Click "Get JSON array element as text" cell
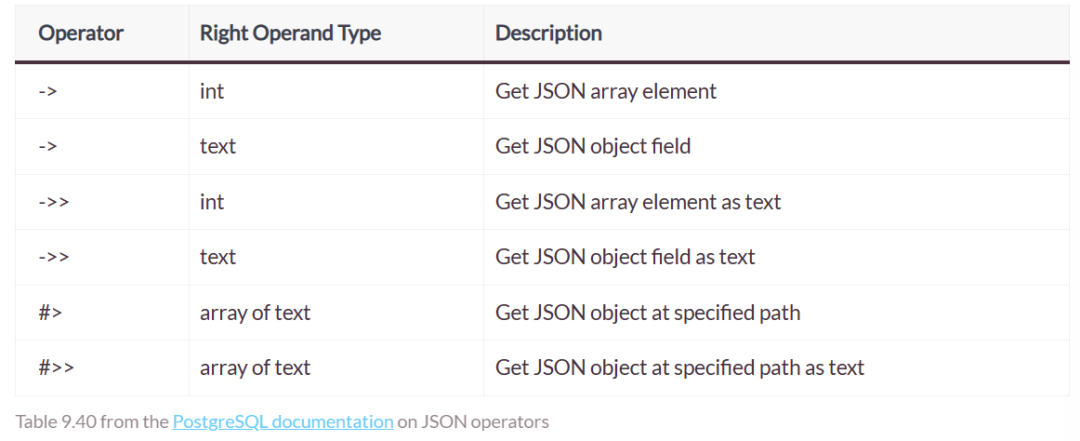Image resolution: width=1080 pixels, height=441 pixels. [638, 202]
